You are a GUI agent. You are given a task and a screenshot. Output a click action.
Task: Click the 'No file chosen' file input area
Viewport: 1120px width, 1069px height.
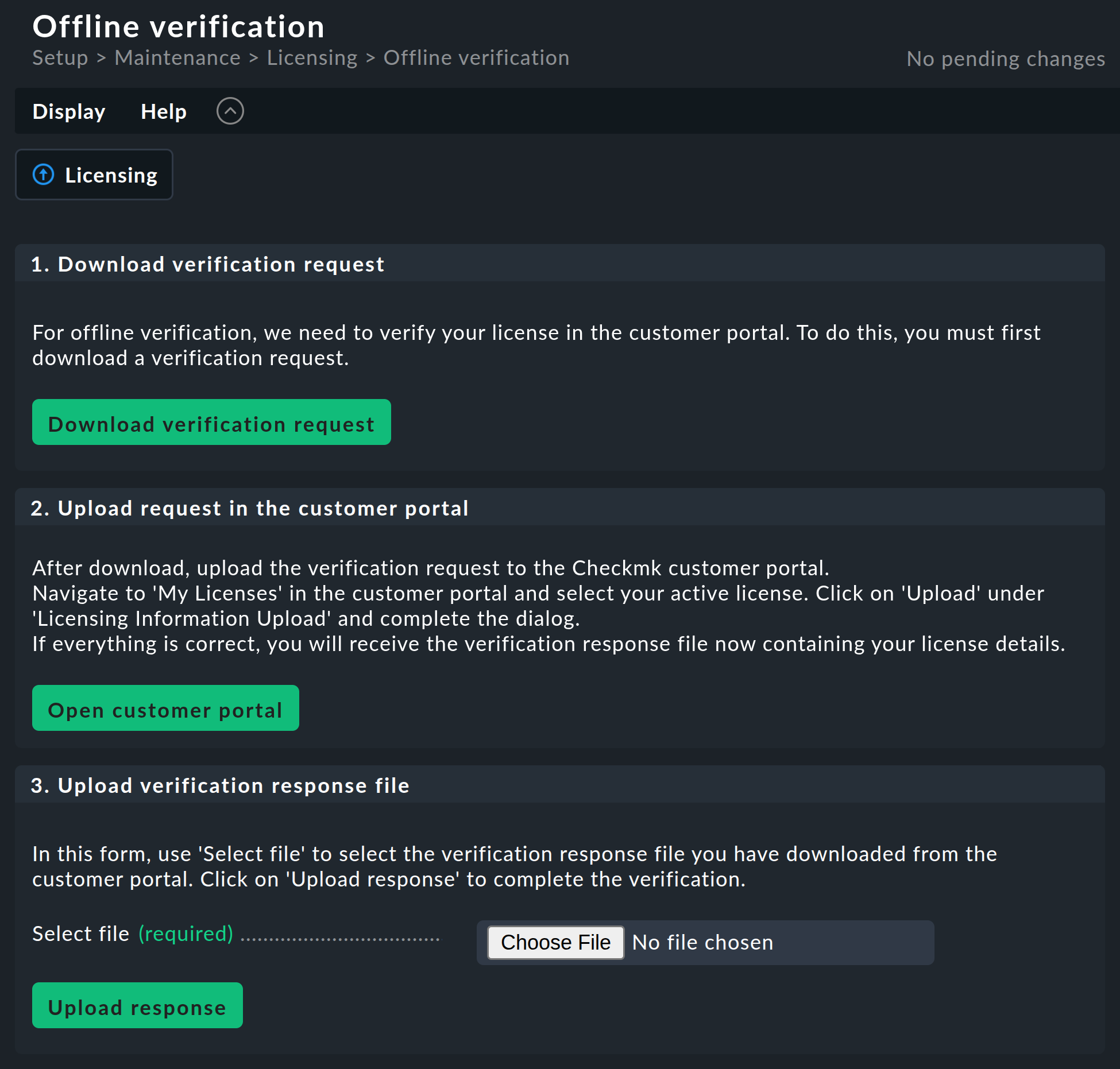click(702, 942)
